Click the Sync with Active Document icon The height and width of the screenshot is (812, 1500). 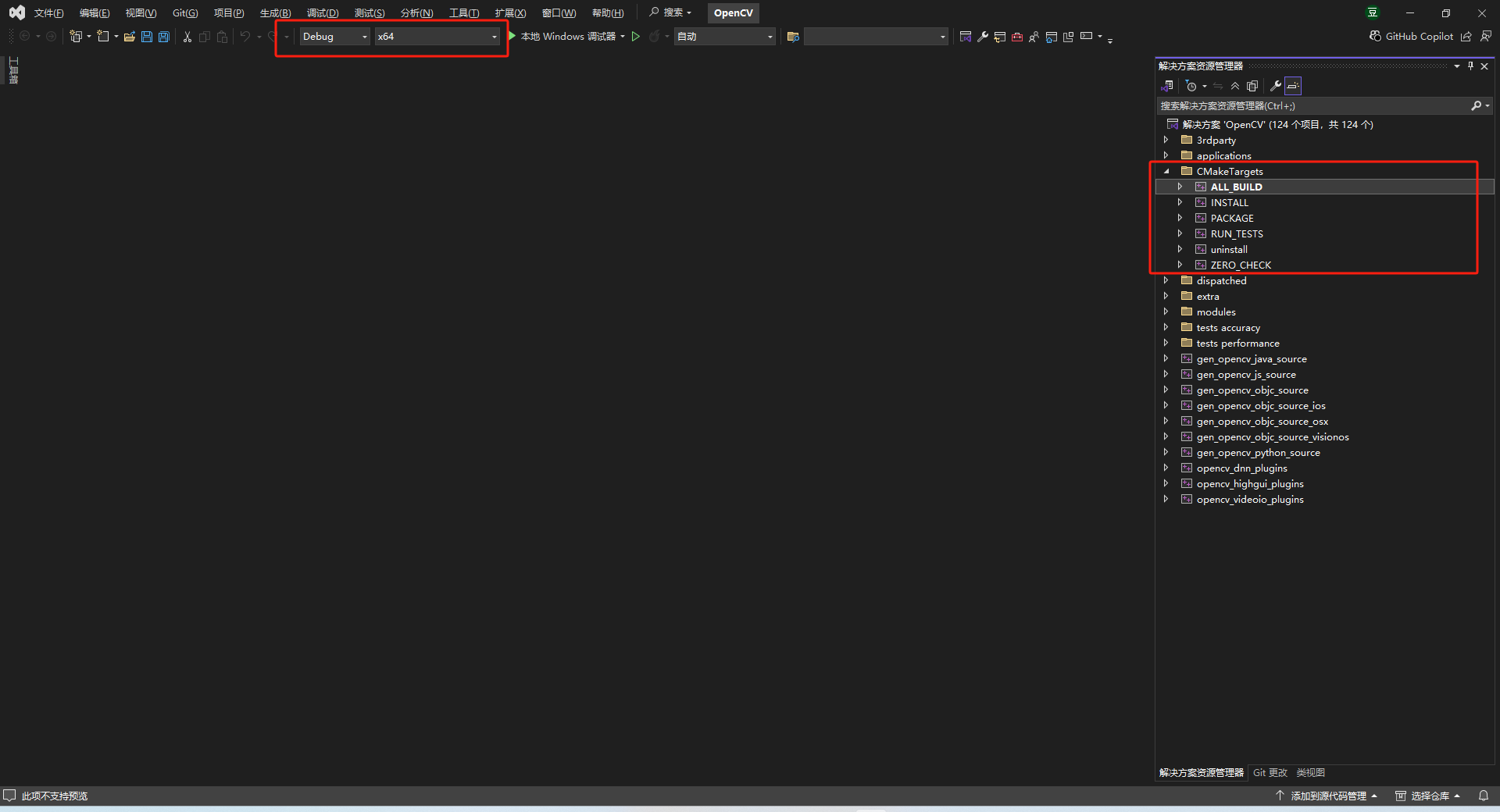[1217, 86]
